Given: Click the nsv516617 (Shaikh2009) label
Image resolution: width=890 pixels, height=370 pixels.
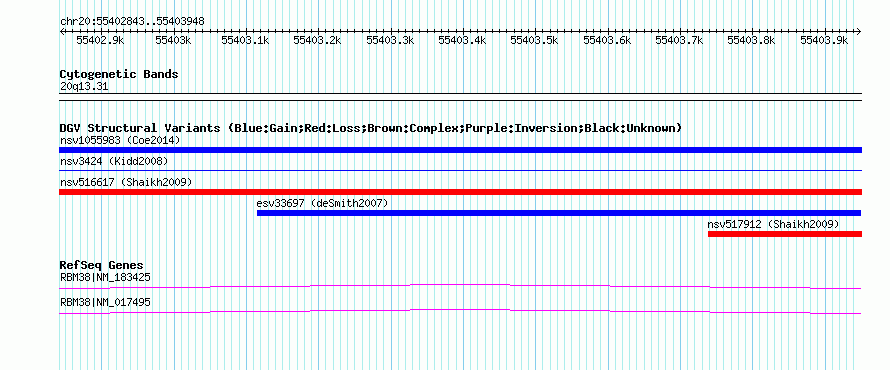Looking at the screenshot, I should (126, 182).
